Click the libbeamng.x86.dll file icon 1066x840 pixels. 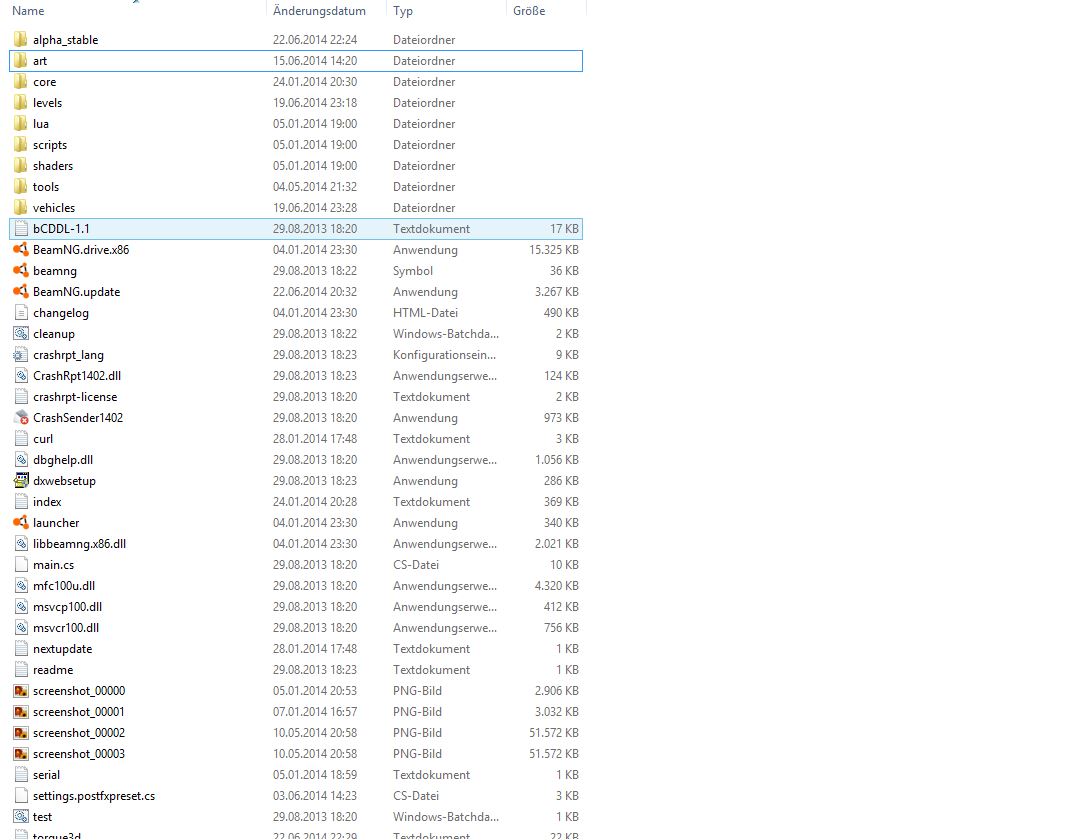(x=21, y=544)
